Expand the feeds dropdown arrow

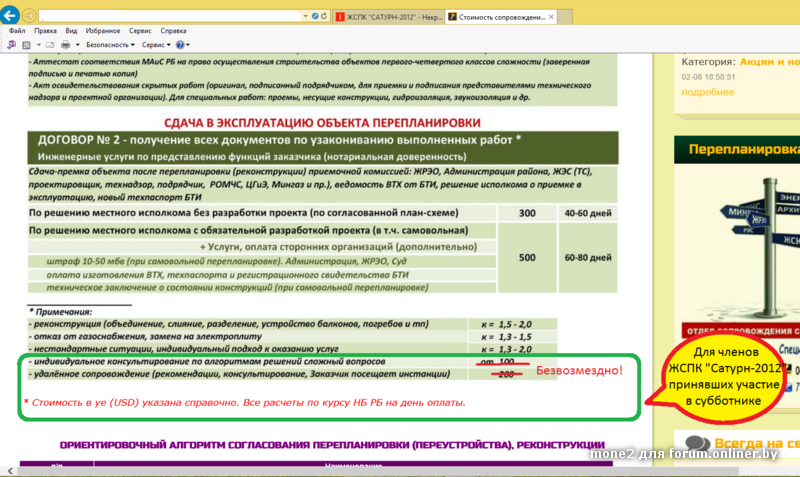click(39, 45)
